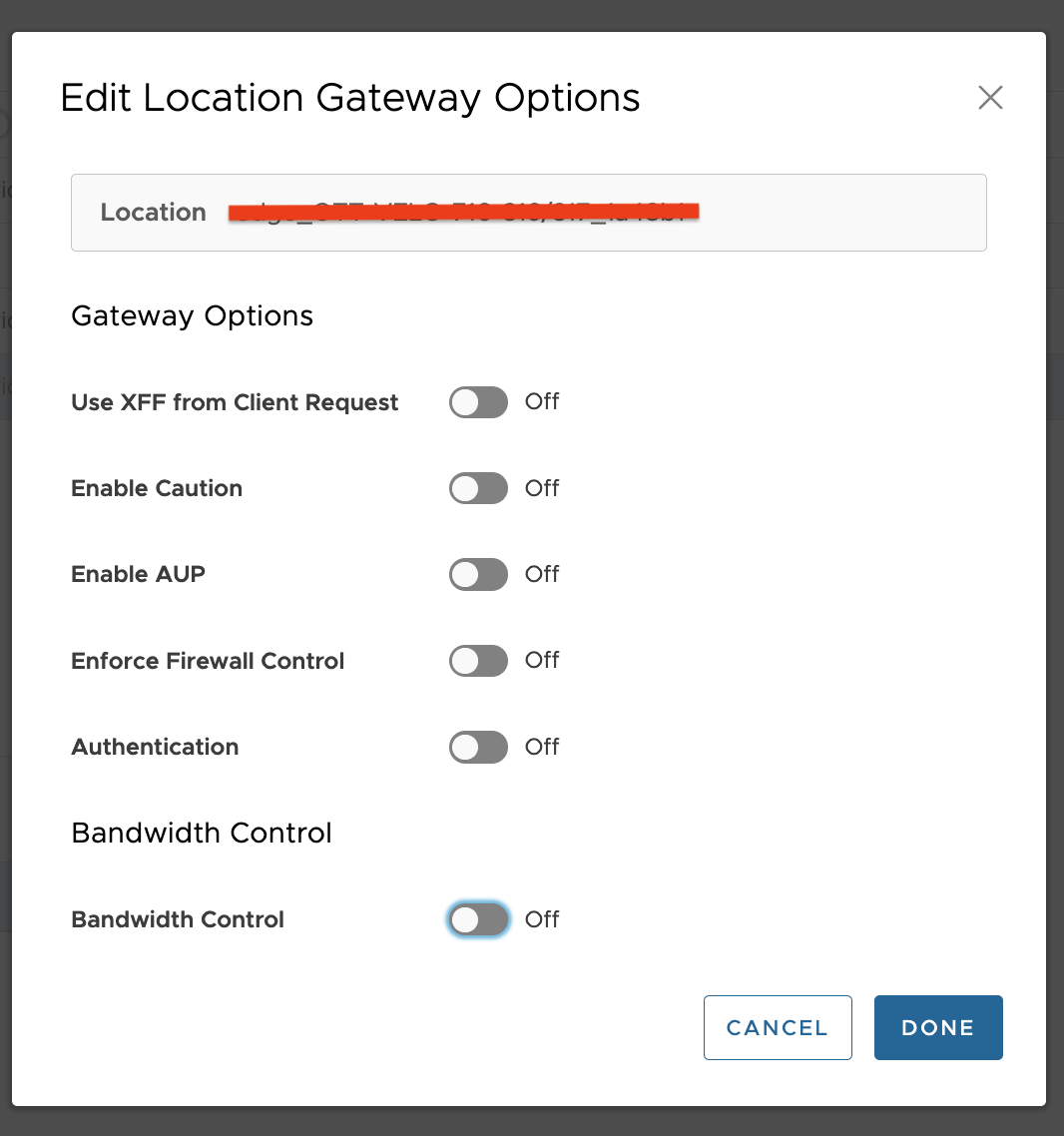Enable the Use XFF from Client Request toggle
Screen dimensions: 1064x1136
tap(478, 402)
